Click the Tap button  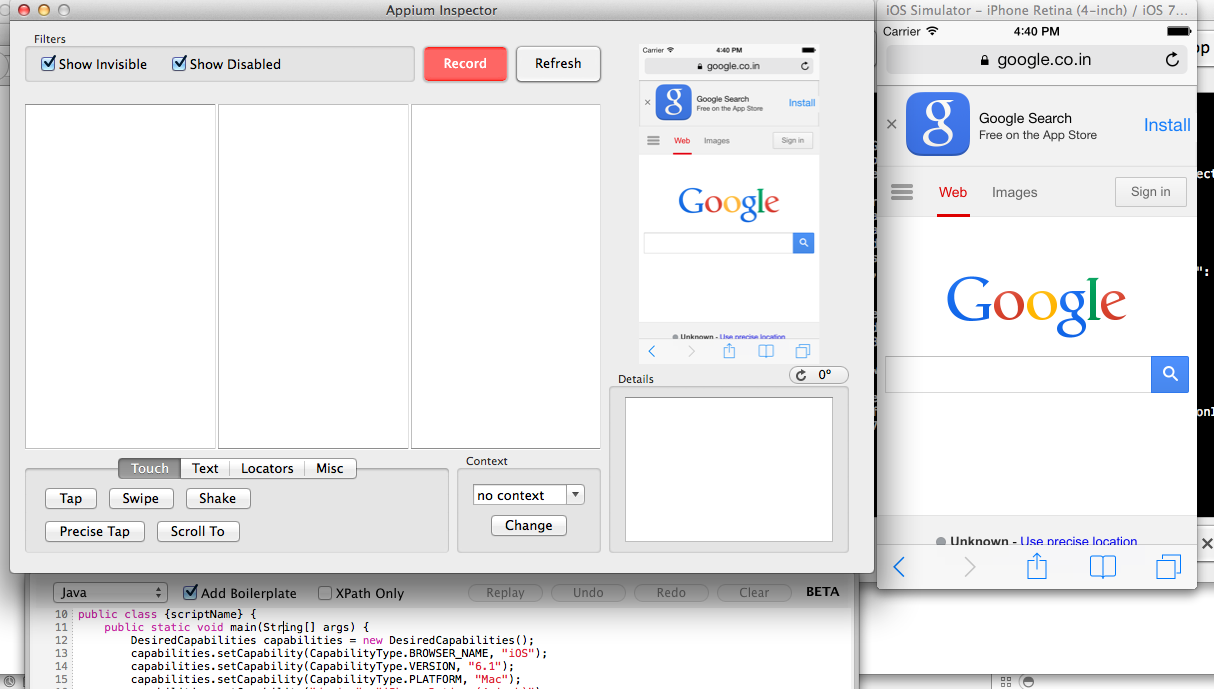tap(71, 498)
